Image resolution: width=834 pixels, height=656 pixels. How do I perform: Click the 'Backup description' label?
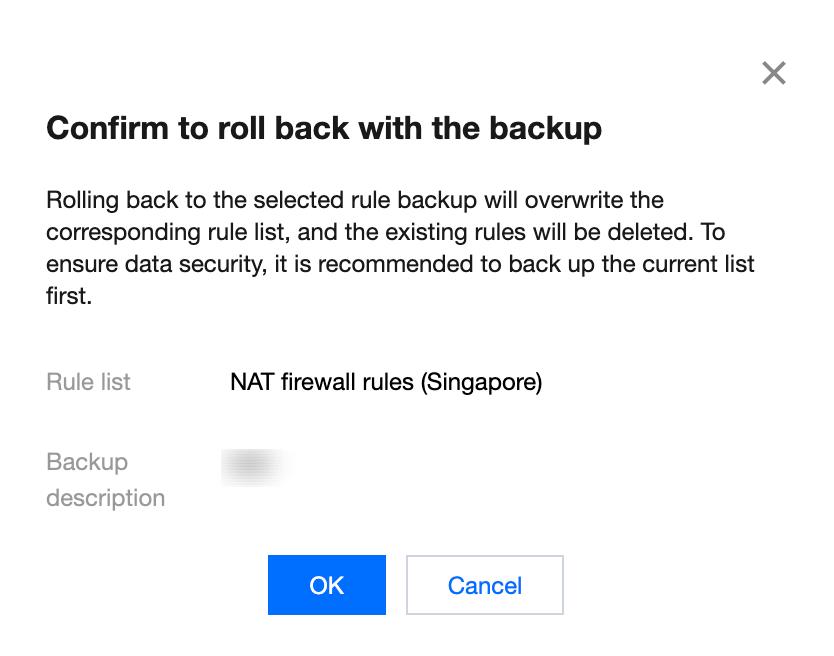(x=105, y=480)
